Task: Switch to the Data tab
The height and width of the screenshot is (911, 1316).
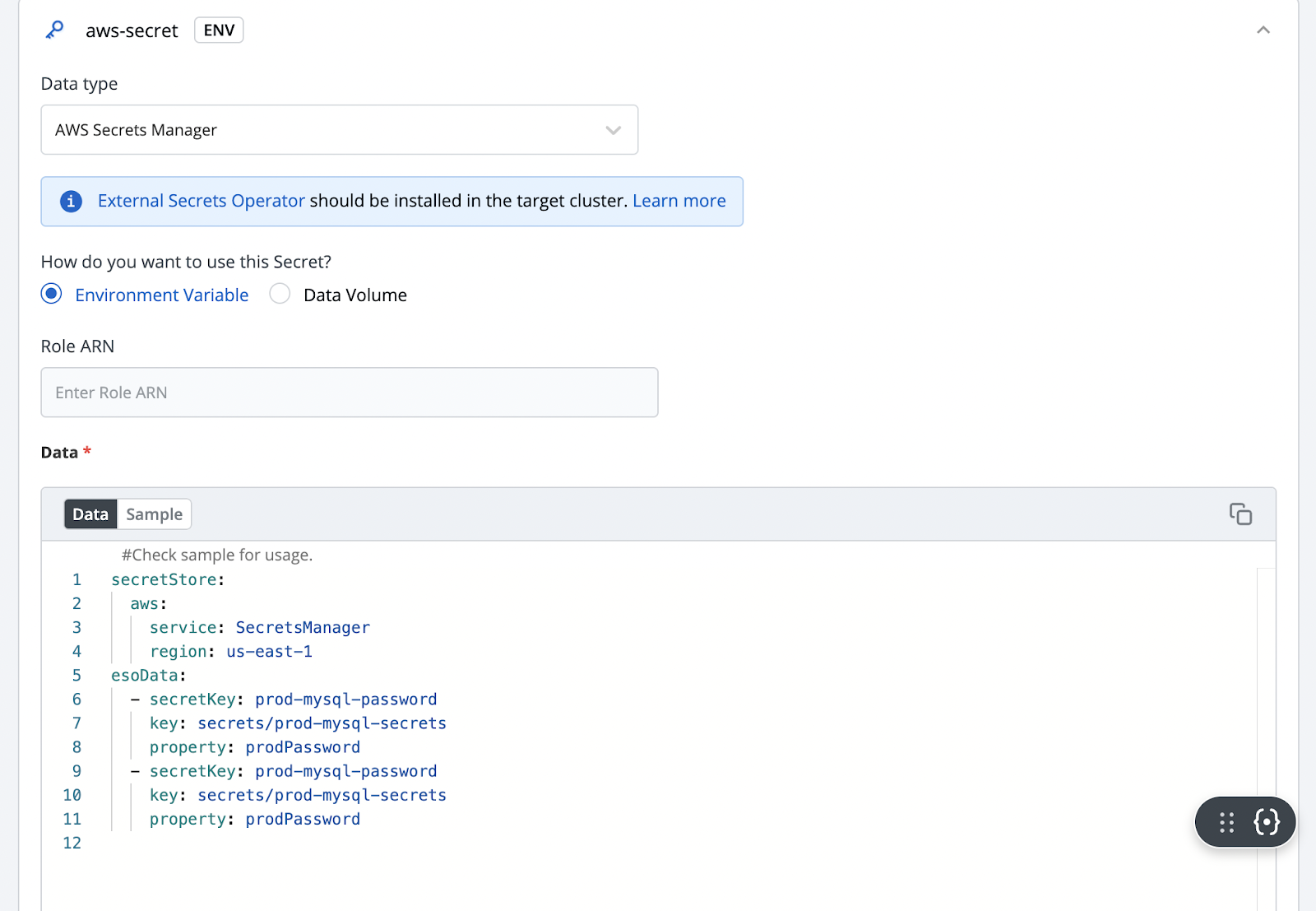Action: [x=90, y=514]
